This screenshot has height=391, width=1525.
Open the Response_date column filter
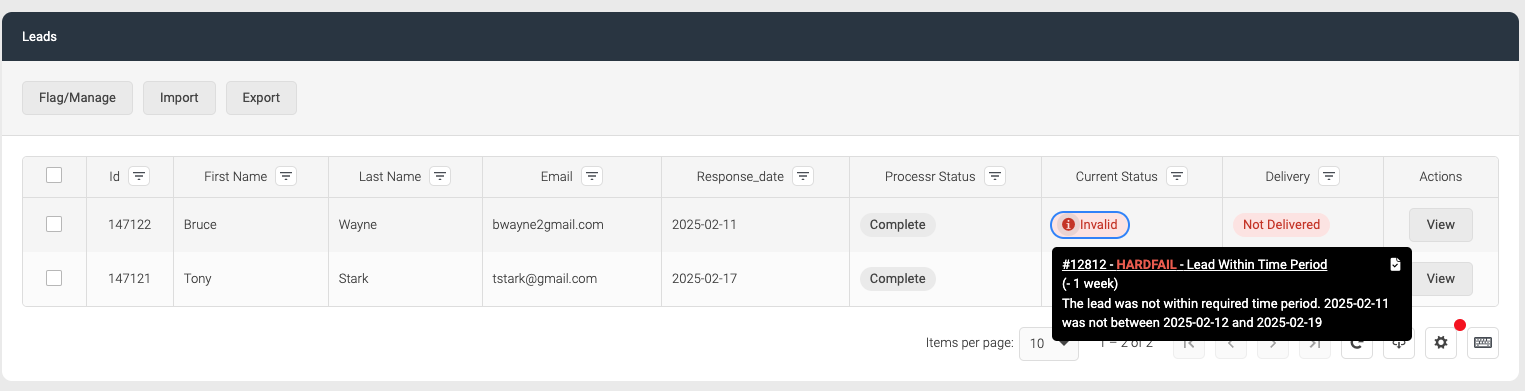[x=803, y=177]
